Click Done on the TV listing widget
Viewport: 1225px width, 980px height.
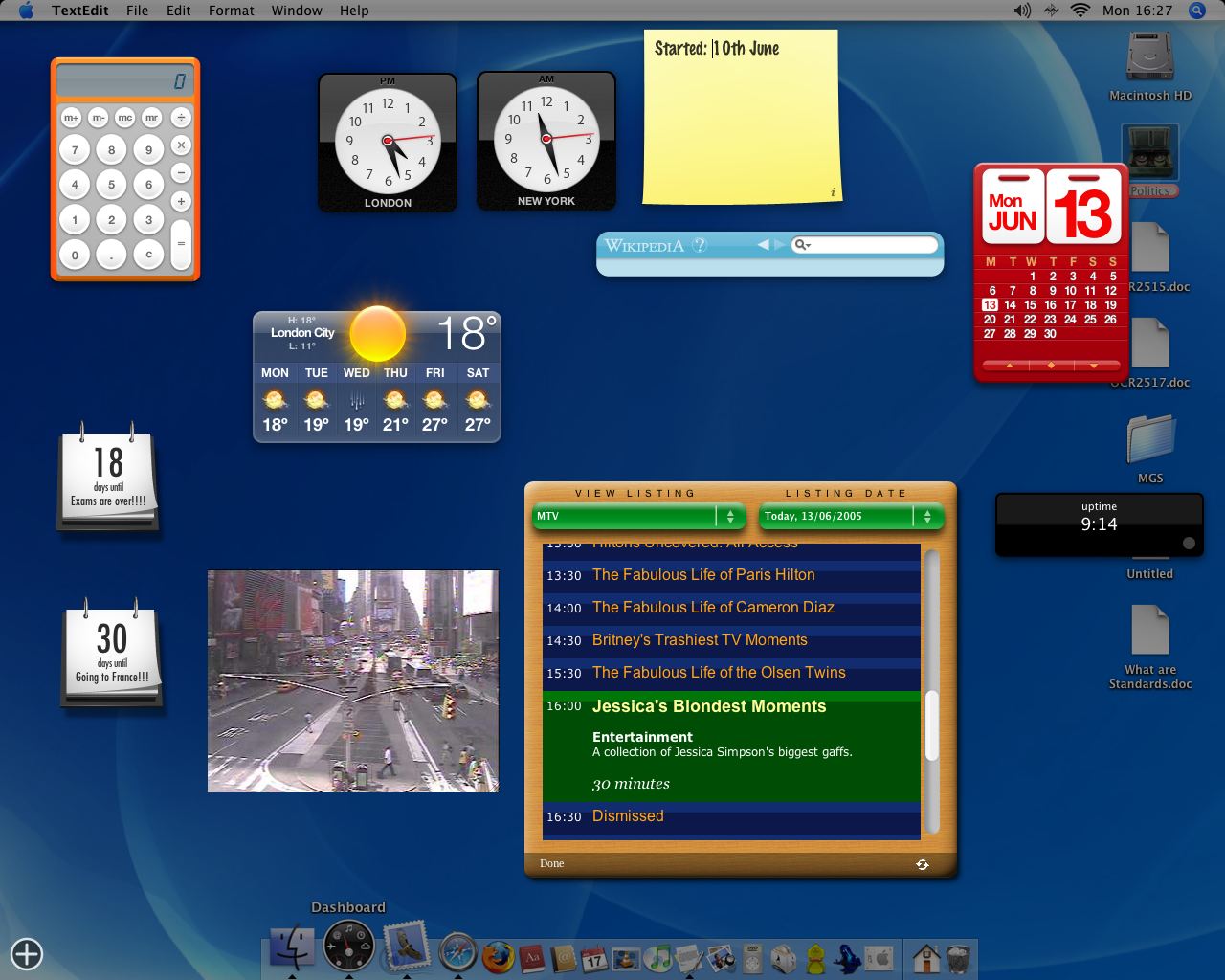pyautogui.click(x=552, y=863)
